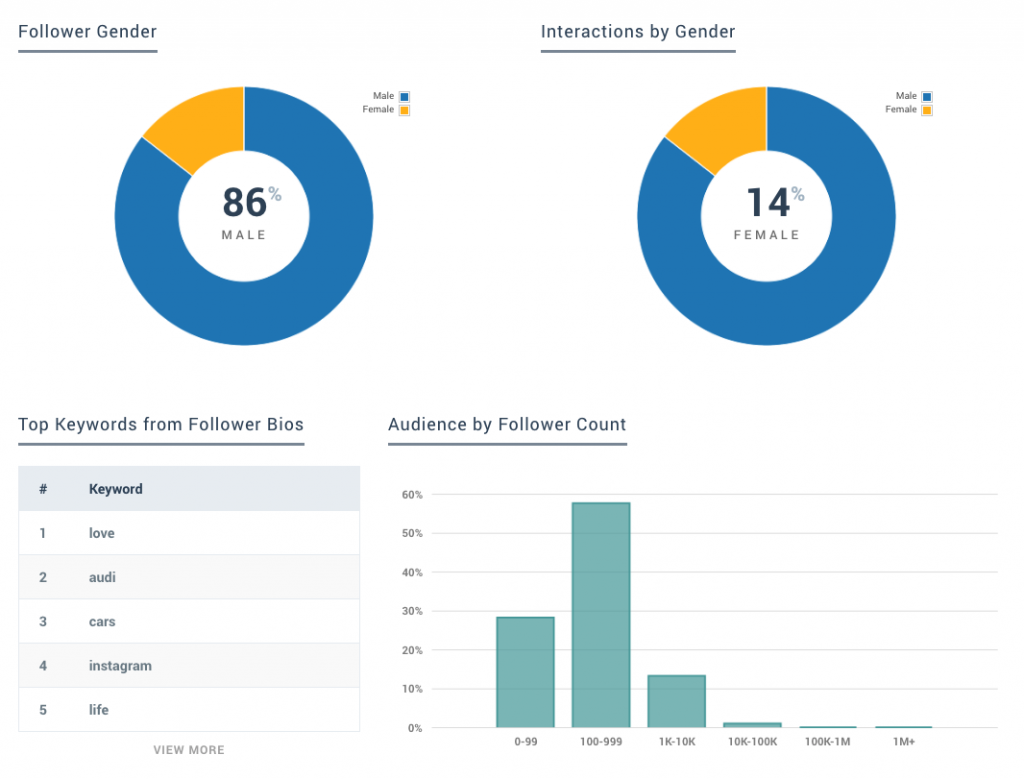Select the 'life' keyword row
This screenshot has height=779, width=1024.
pyautogui.click(x=189, y=710)
